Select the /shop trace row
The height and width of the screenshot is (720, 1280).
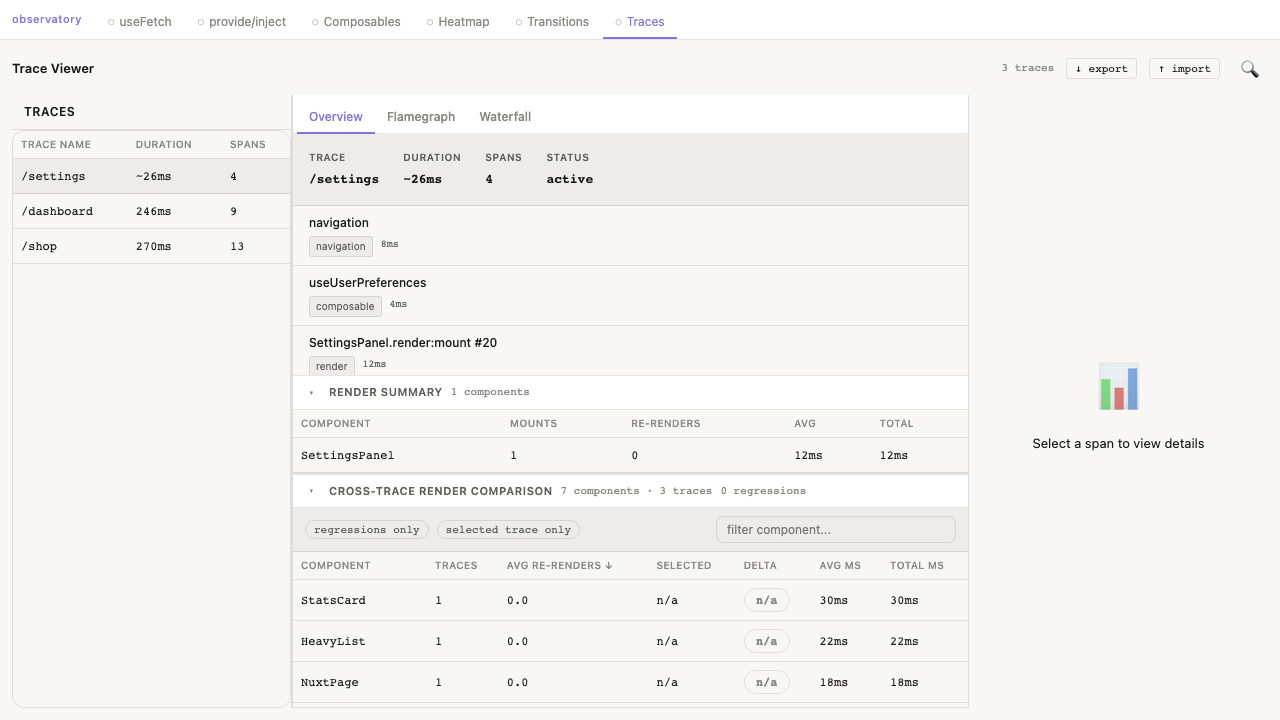(151, 246)
